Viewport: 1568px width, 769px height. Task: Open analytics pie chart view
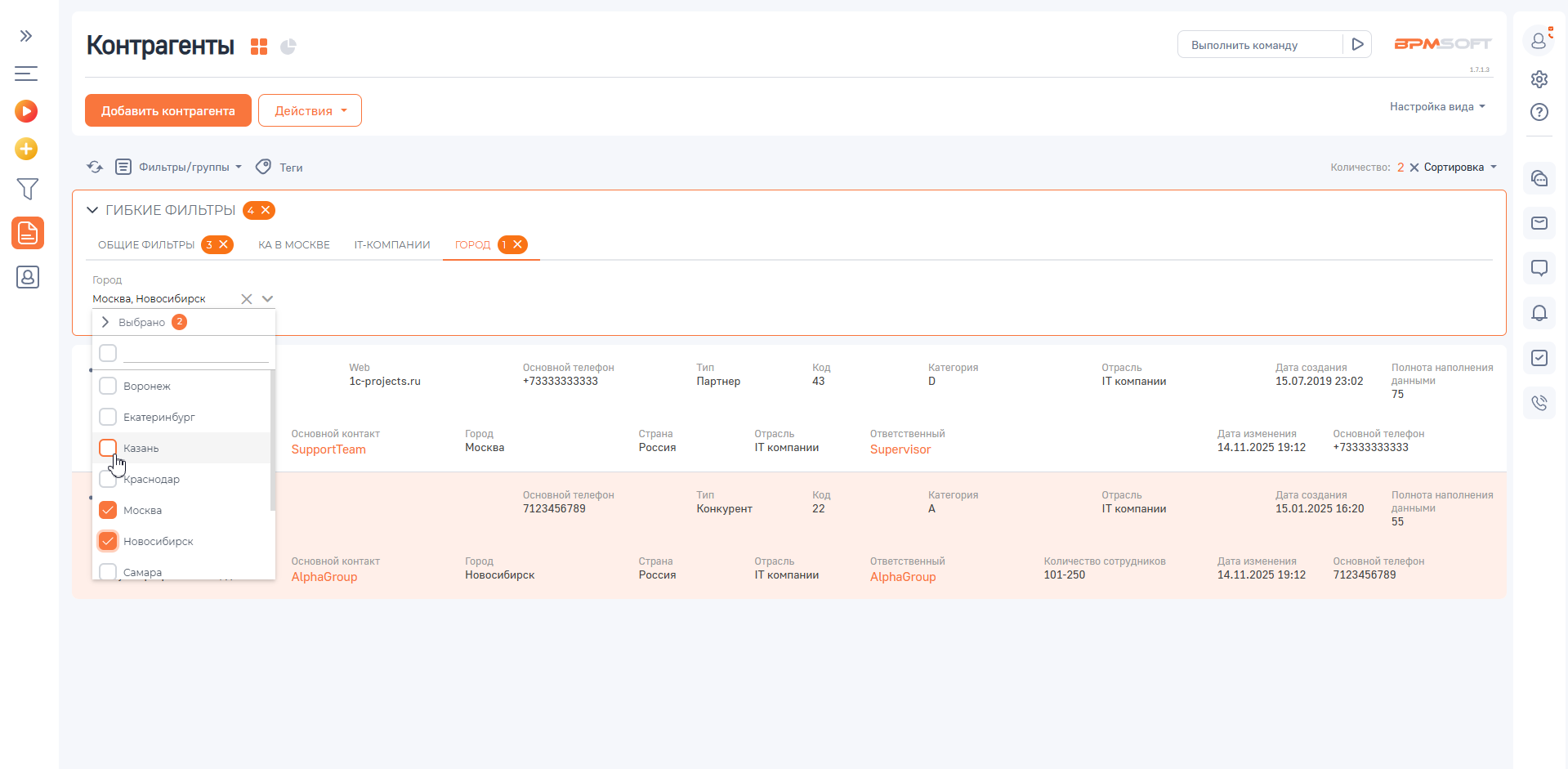(x=288, y=47)
